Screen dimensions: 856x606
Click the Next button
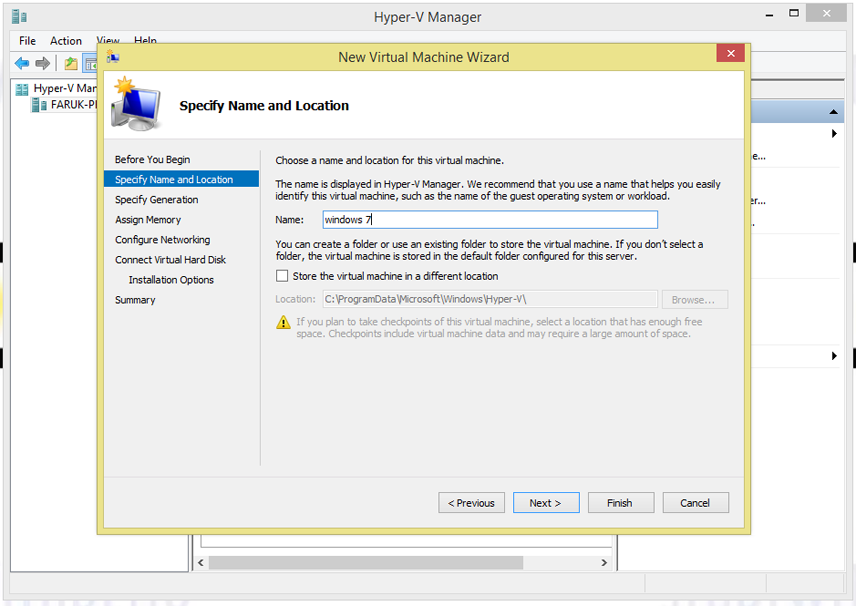tap(546, 502)
